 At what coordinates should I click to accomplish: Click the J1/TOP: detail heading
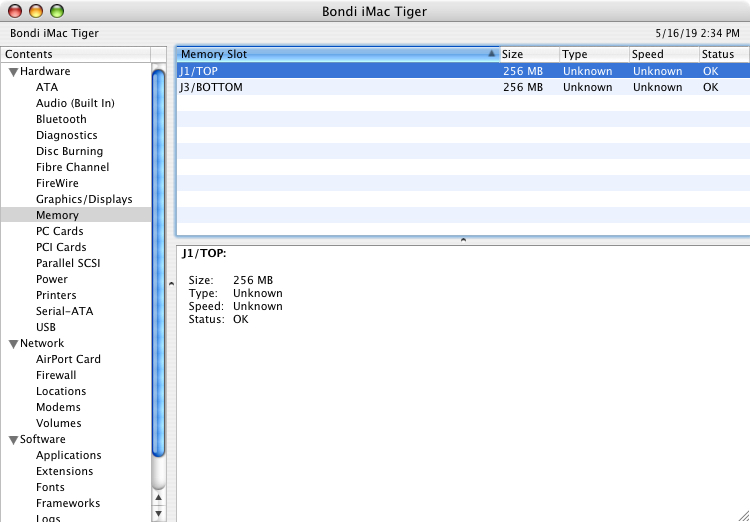[x=204, y=254]
